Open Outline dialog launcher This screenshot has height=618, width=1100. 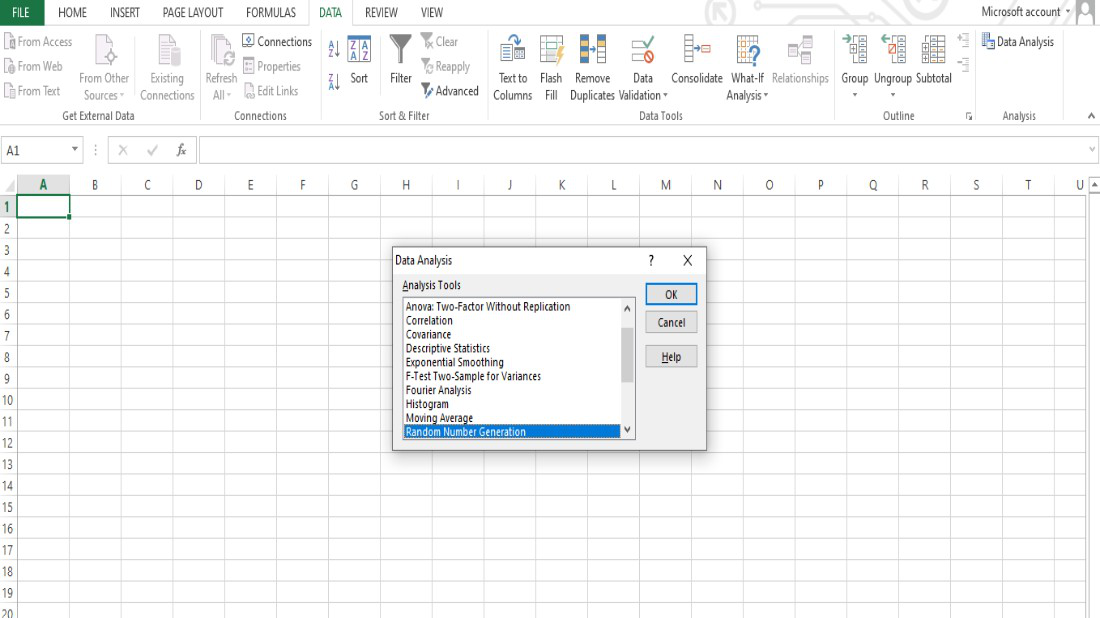pos(969,116)
